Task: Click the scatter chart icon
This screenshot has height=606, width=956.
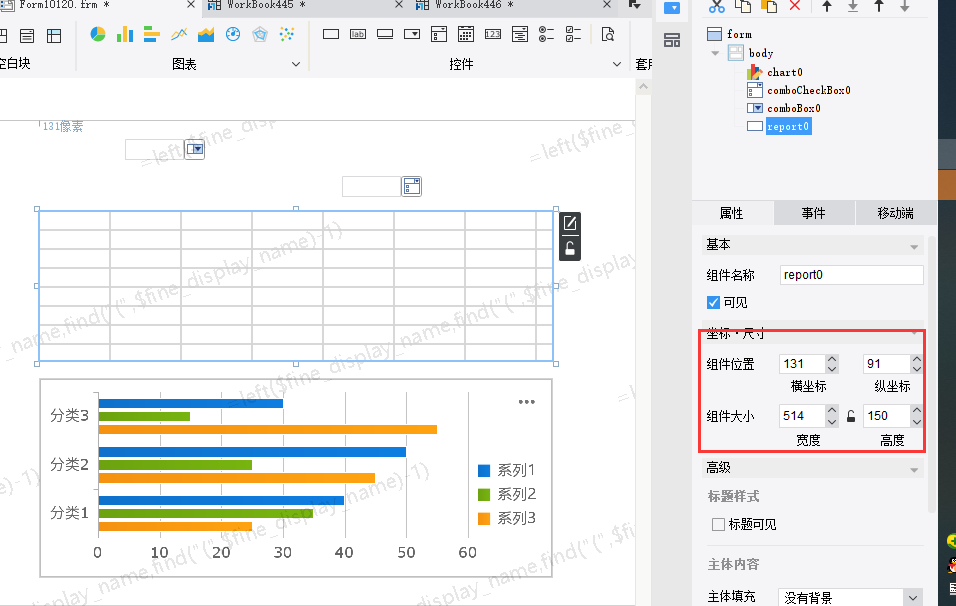Action: [x=287, y=35]
